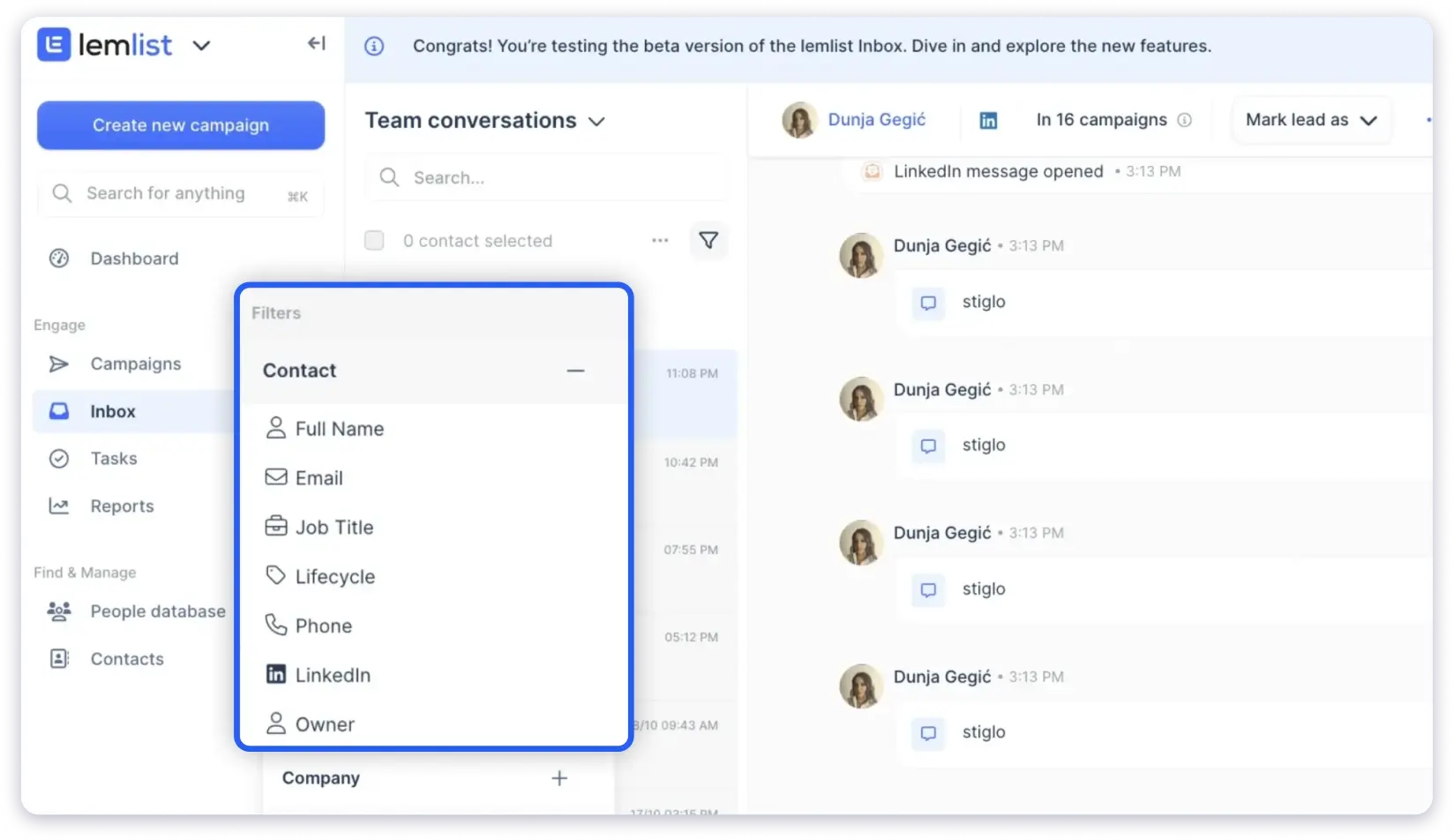The width and height of the screenshot is (1454, 840).
Task: Focus the Search for anything field
Action: (181, 193)
